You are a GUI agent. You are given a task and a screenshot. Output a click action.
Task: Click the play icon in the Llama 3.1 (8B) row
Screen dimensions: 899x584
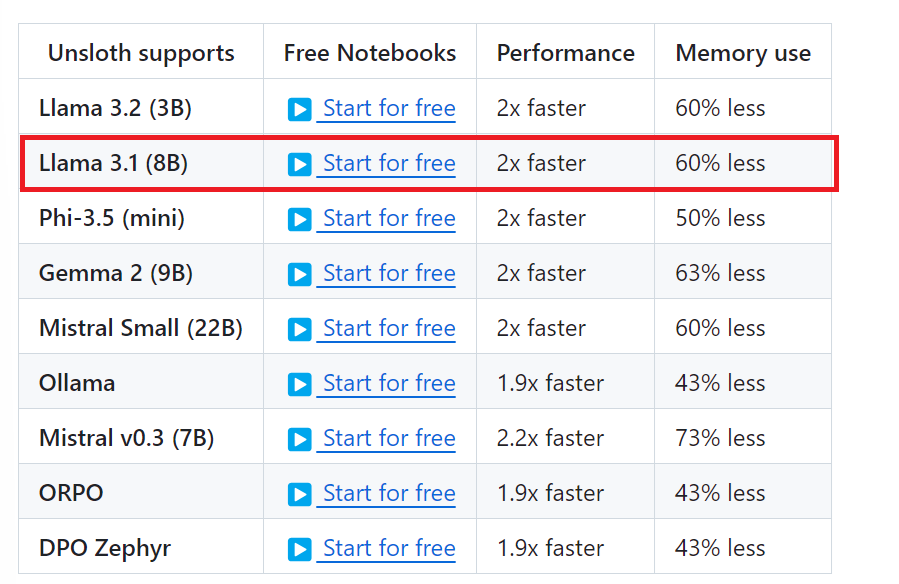(x=299, y=164)
